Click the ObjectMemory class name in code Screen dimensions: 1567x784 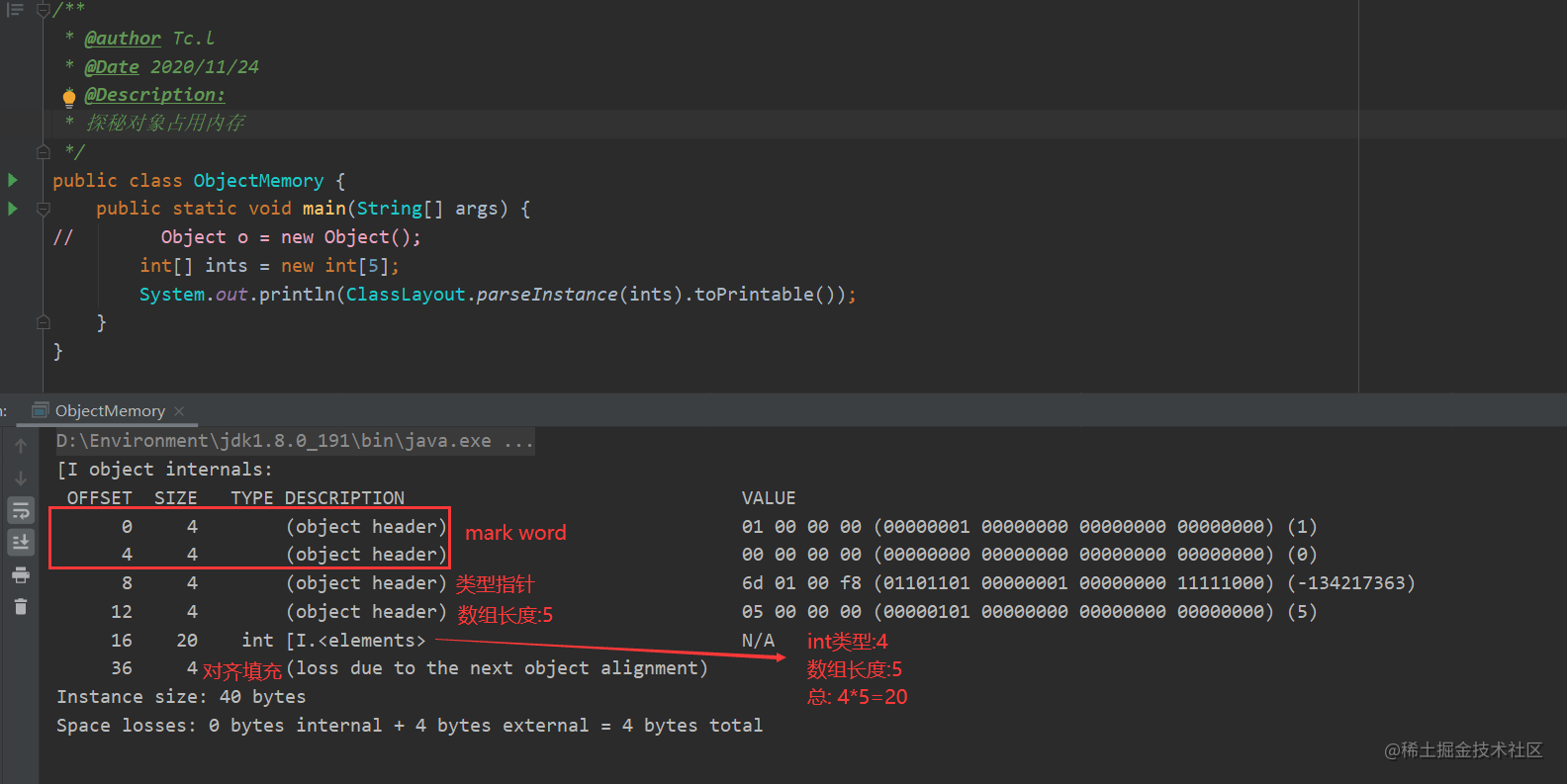coord(258,181)
